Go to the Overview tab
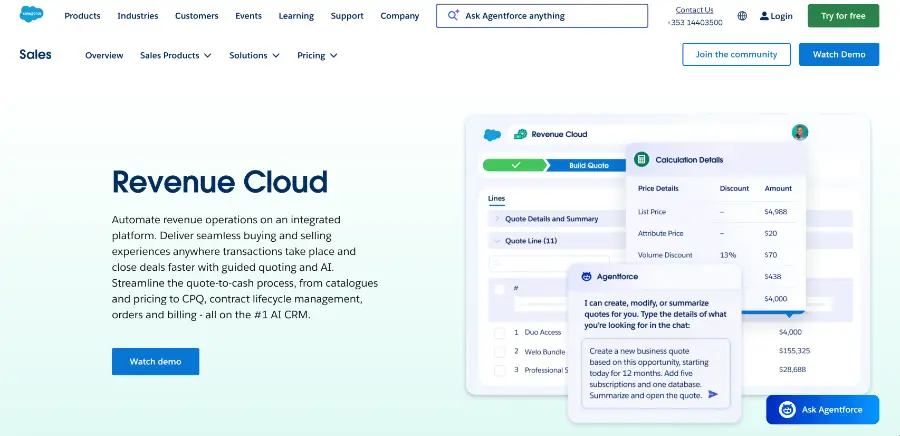This screenshot has height=436, width=900. pos(104,55)
